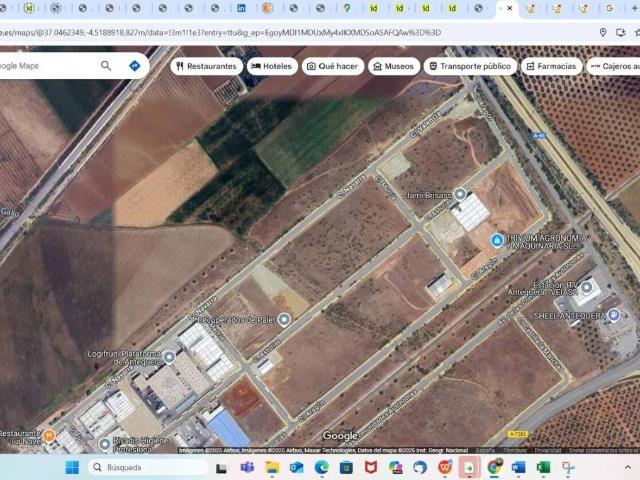Click the Recuperados de Palet marker
This screenshot has width=640, height=480.
(x=284, y=320)
